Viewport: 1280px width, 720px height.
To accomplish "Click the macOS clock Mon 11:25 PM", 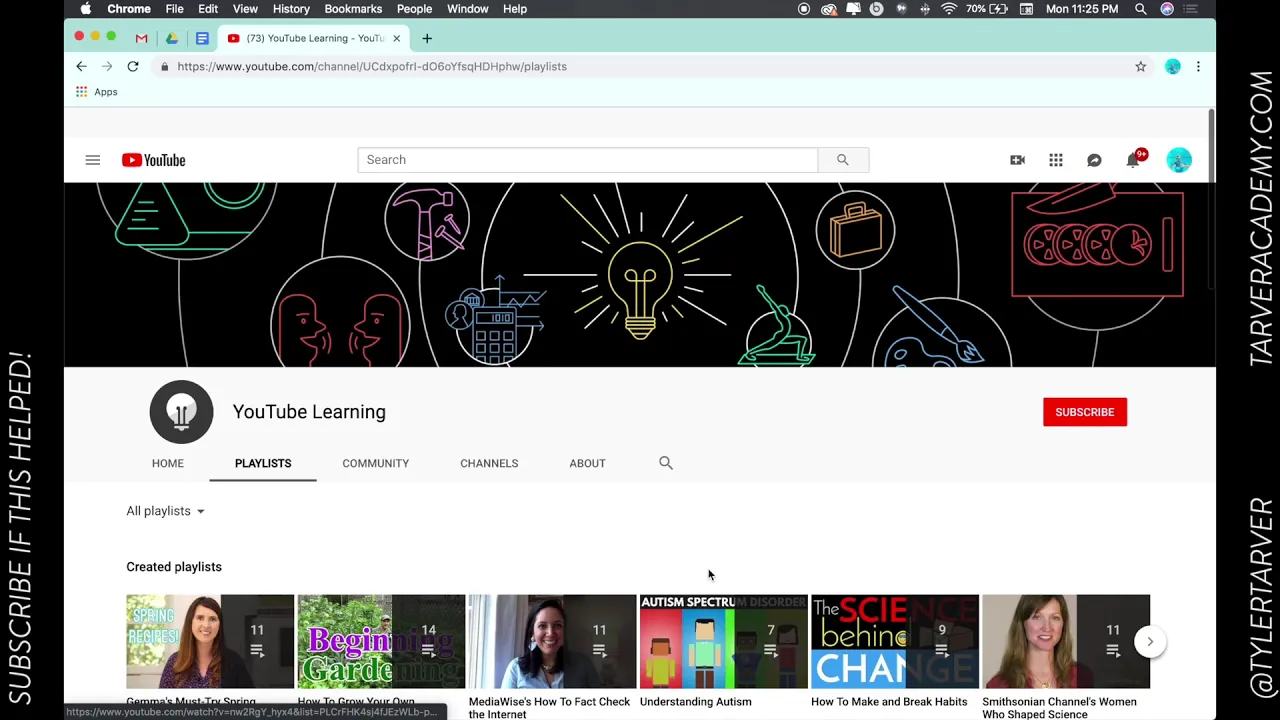I will pos(1082,9).
